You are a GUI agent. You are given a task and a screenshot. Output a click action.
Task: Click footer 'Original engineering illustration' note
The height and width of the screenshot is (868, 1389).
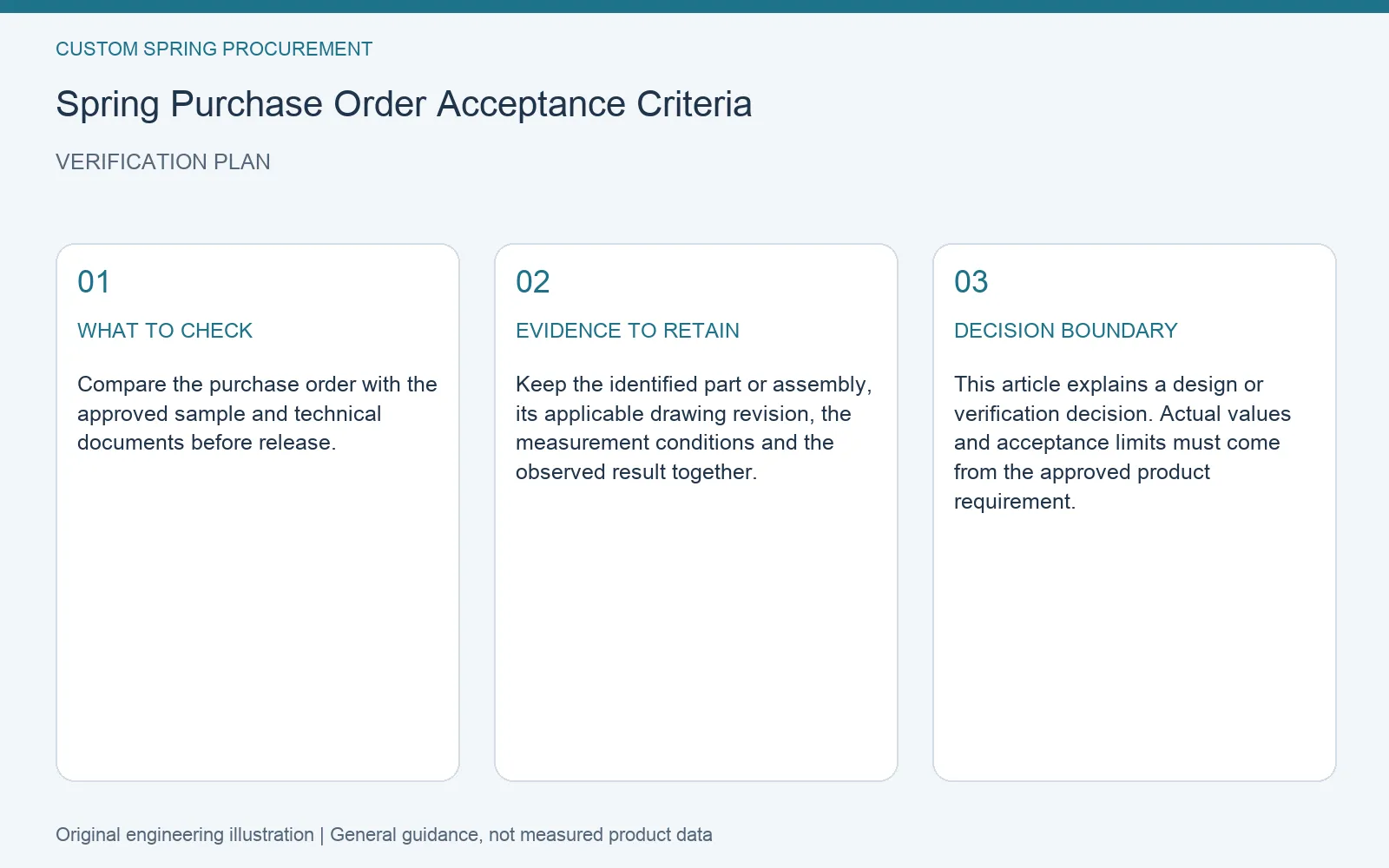pos(185,835)
